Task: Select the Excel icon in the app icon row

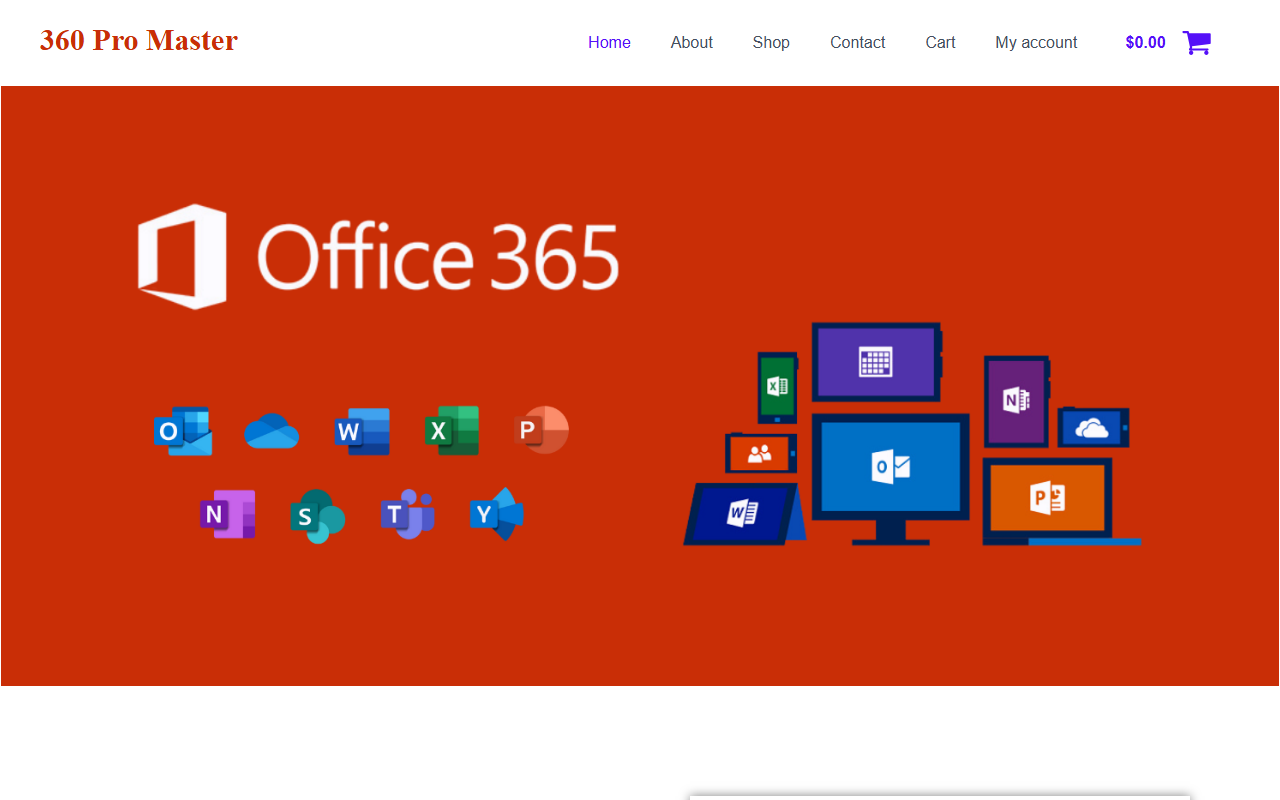Action: (x=452, y=431)
